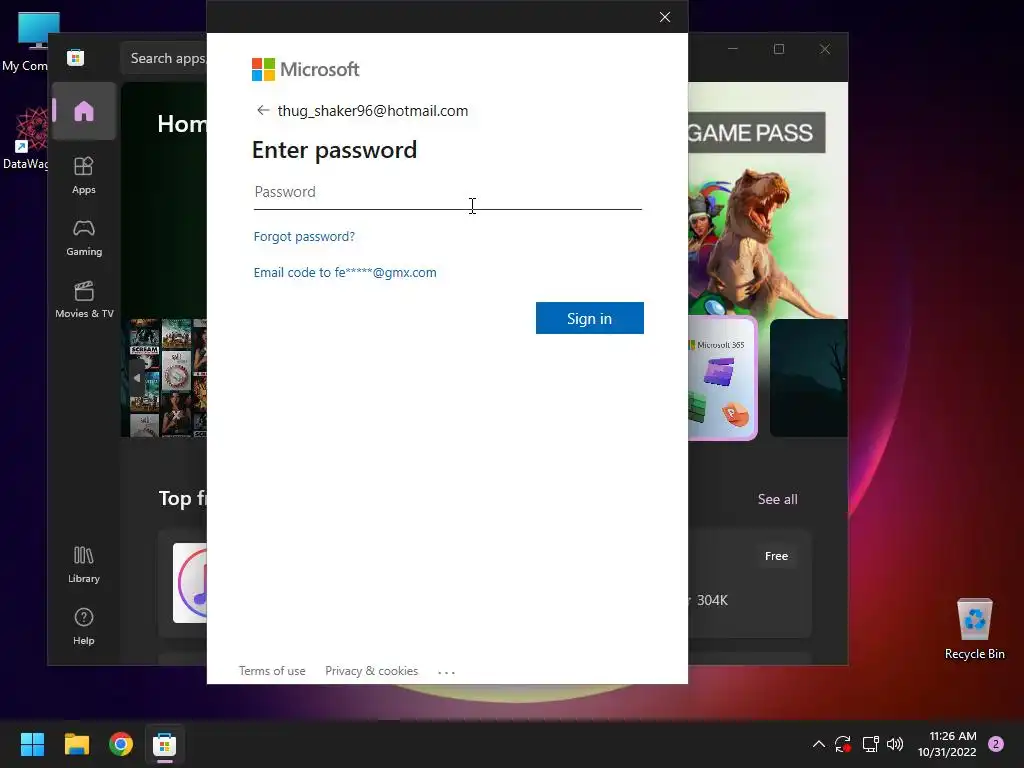
Task: Open the Forgot password? link
Action: coord(304,236)
